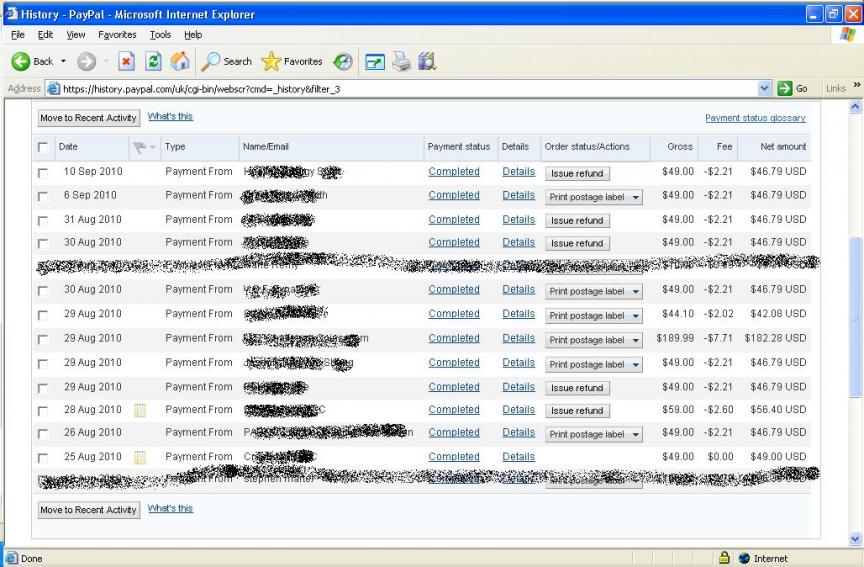The height and width of the screenshot is (567, 864).
Task: Click Issue refund for 10 Sep 2010 payment
Action: pyautogui.click(x=577, y=174)
